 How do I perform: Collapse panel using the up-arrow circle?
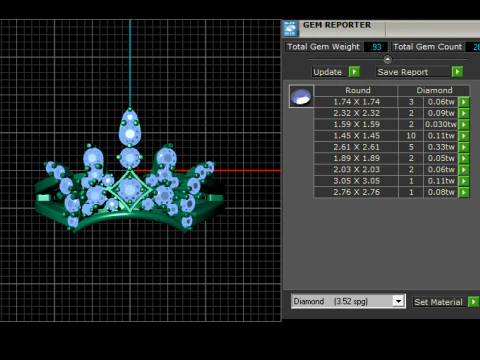point(387,60)
